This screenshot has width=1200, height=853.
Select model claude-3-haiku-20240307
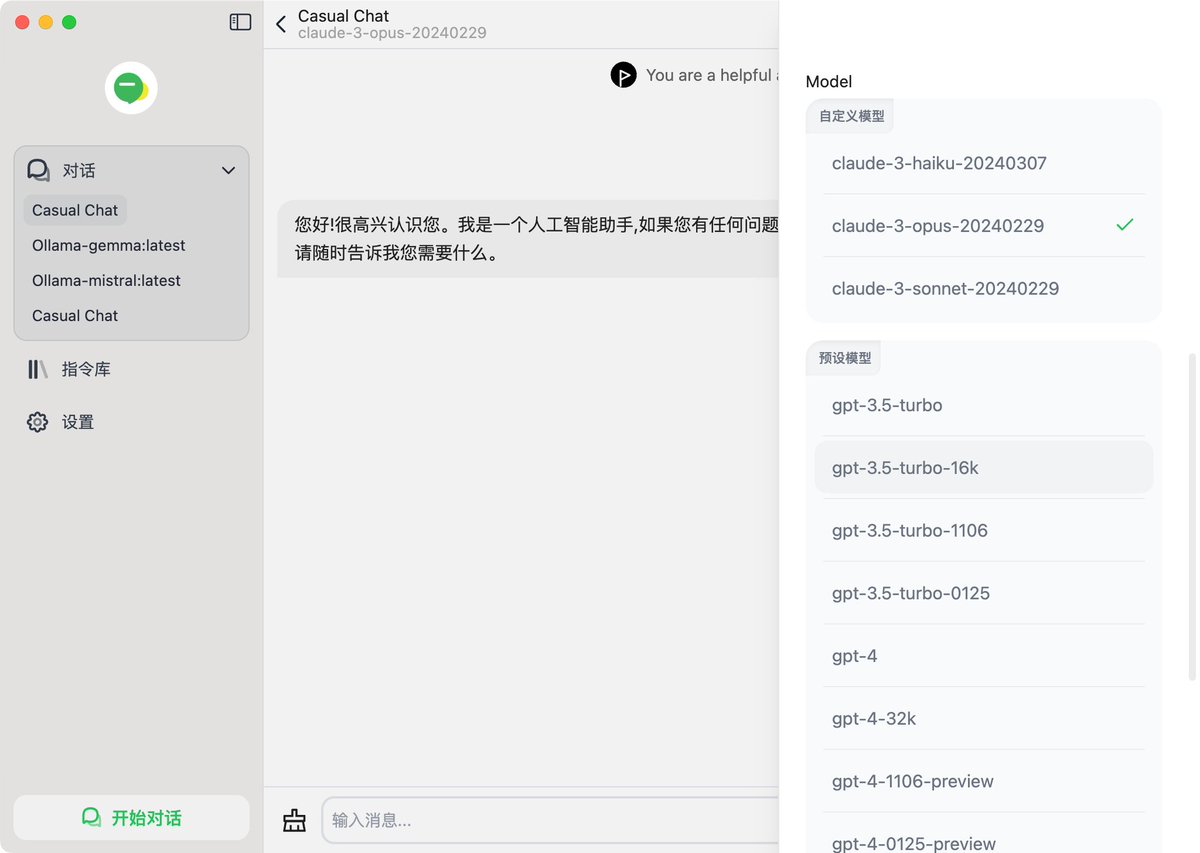(984, 163)
